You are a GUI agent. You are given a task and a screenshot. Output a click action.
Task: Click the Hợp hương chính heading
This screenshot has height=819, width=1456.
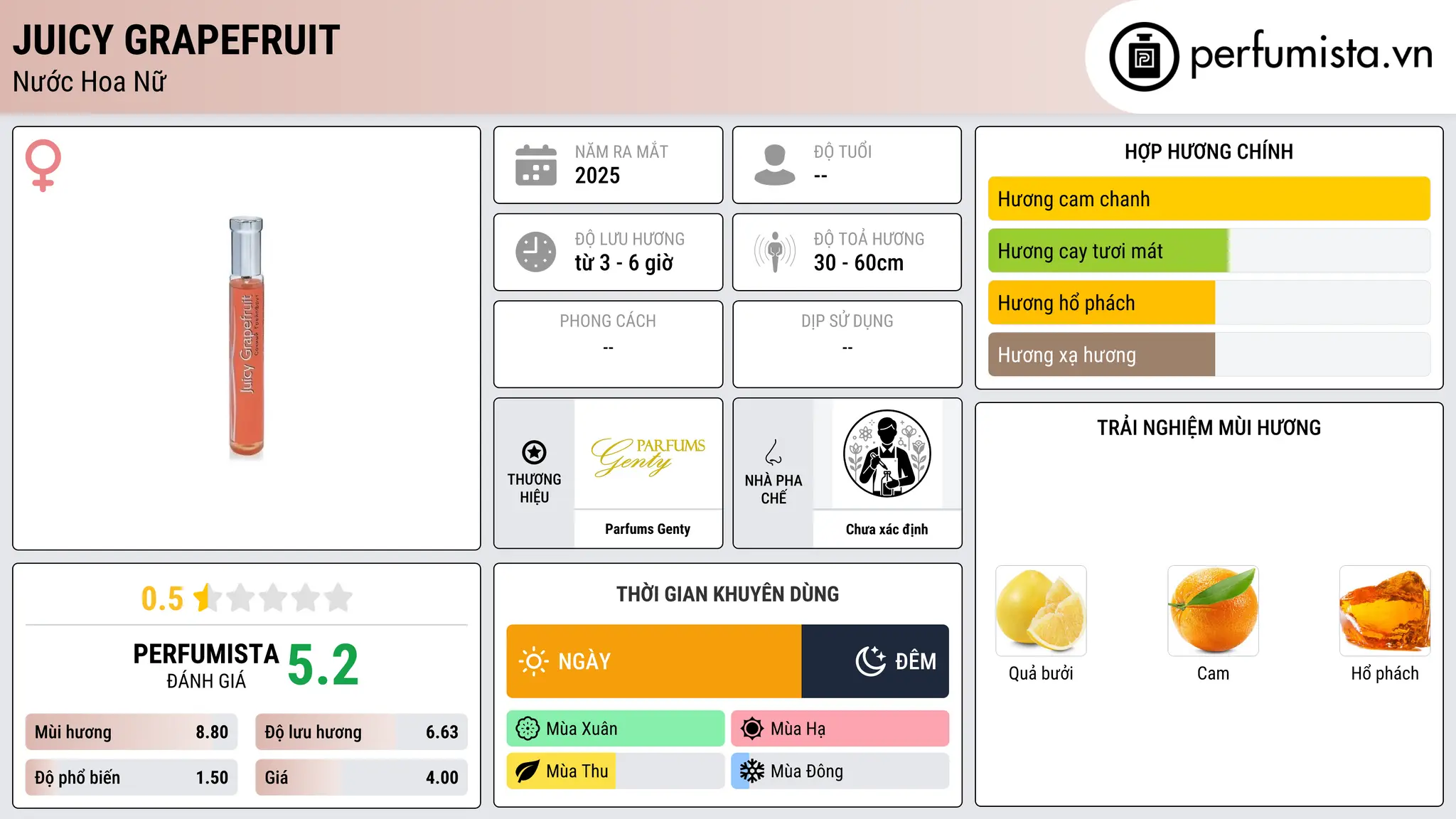point(1209,151)
